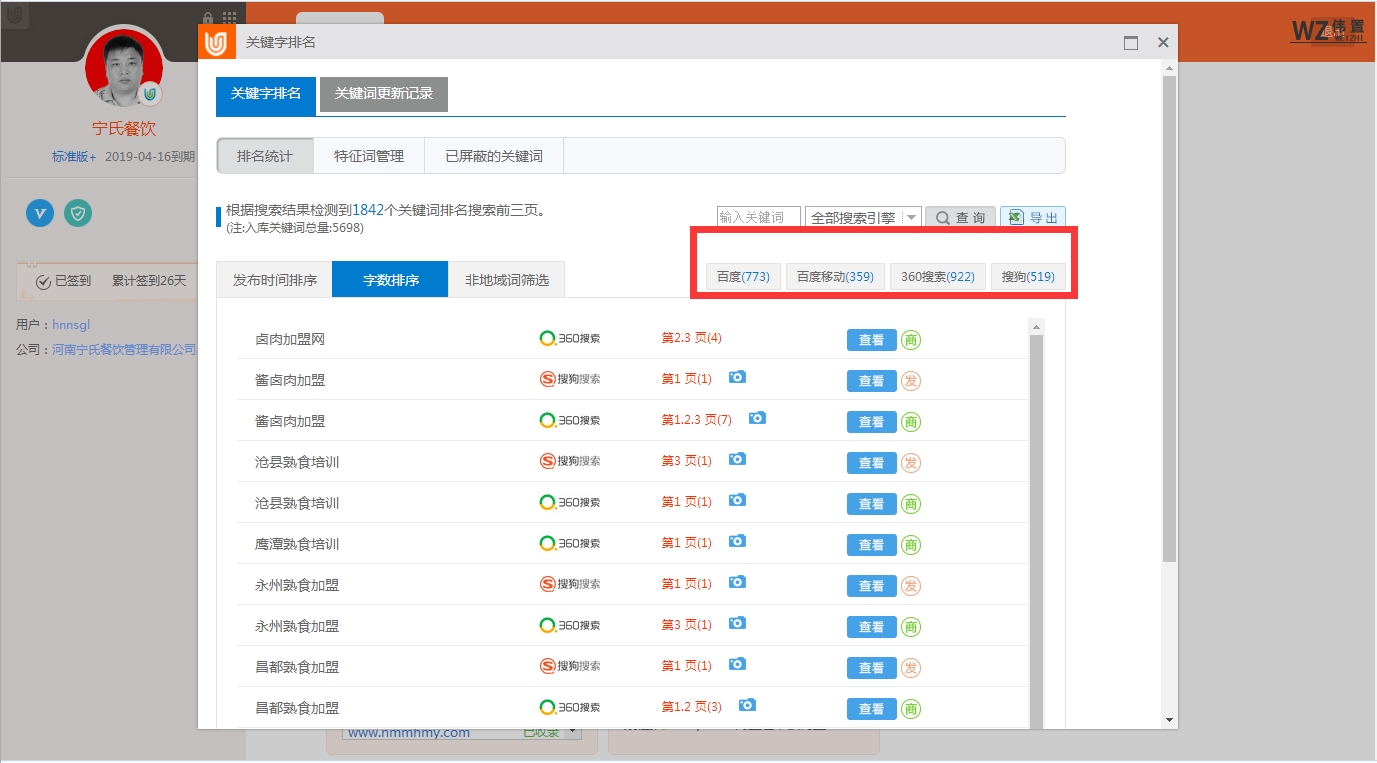Open the 全部搜索引擎 dropdown
Screen dimensions: 1377x763
coord(862,218)
